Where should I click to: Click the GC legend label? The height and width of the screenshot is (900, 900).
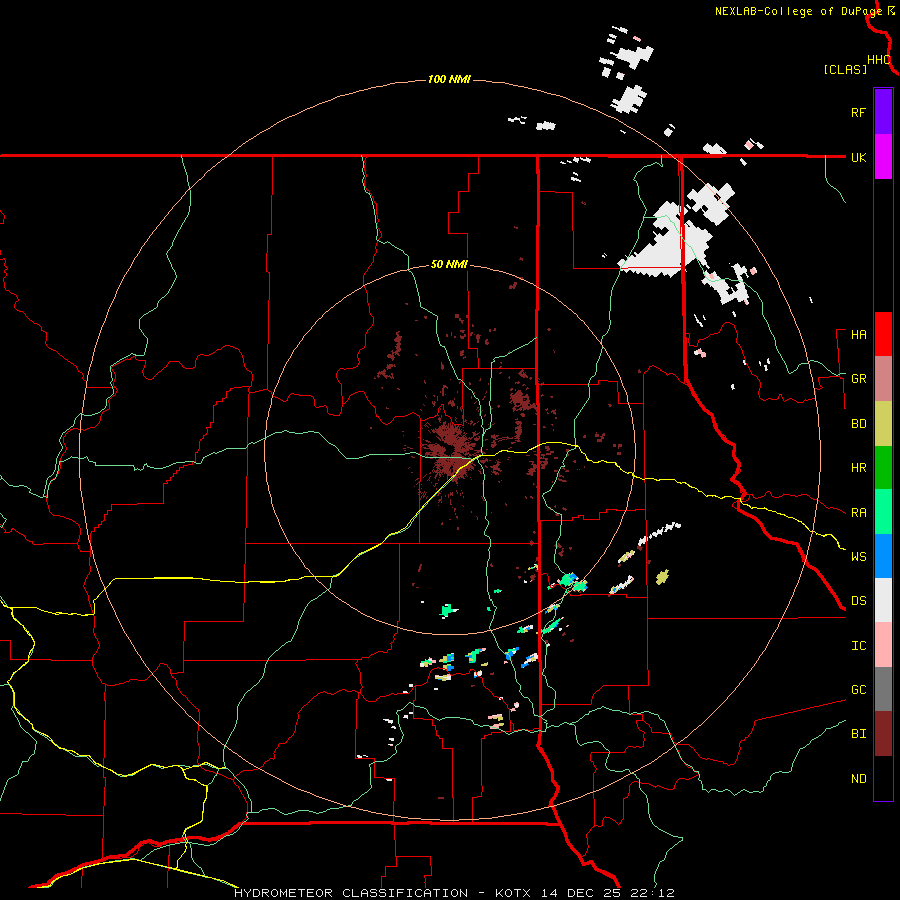point(858,690)
